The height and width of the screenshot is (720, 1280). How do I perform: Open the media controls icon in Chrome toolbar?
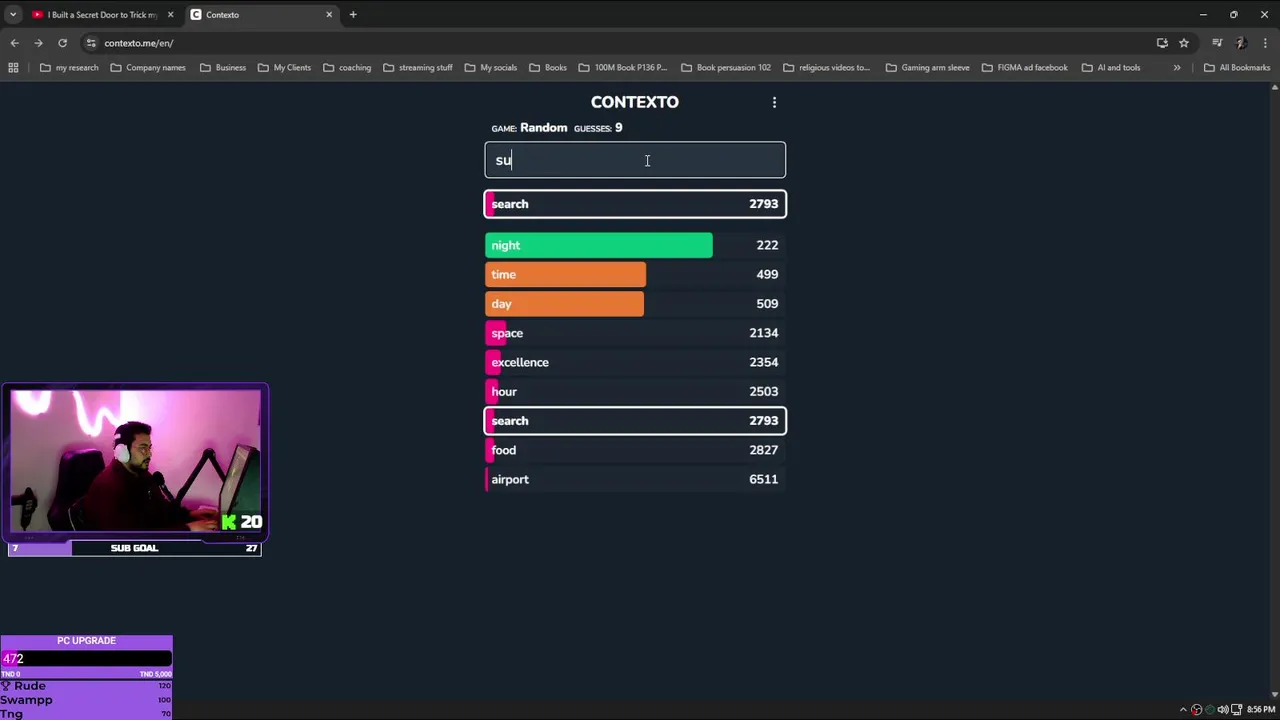(x=1217, y=43)
